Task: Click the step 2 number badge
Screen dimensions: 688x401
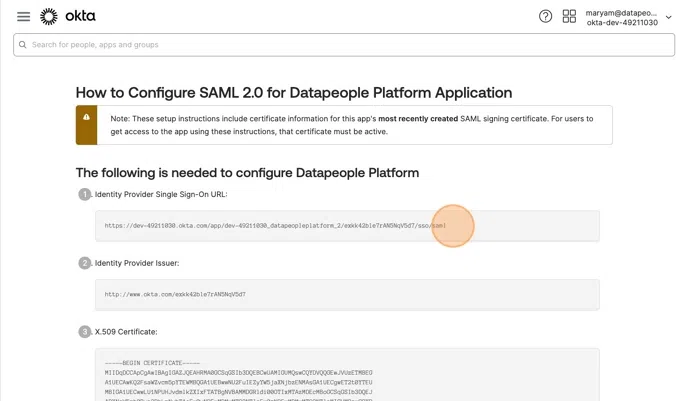Action: click(85, 263)
